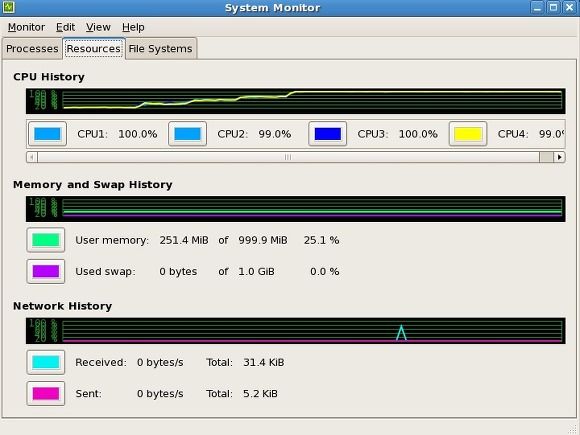Change the CPU1 graph color swatch
This screenshot has width=580, height=435.
(x=47, y=134)
